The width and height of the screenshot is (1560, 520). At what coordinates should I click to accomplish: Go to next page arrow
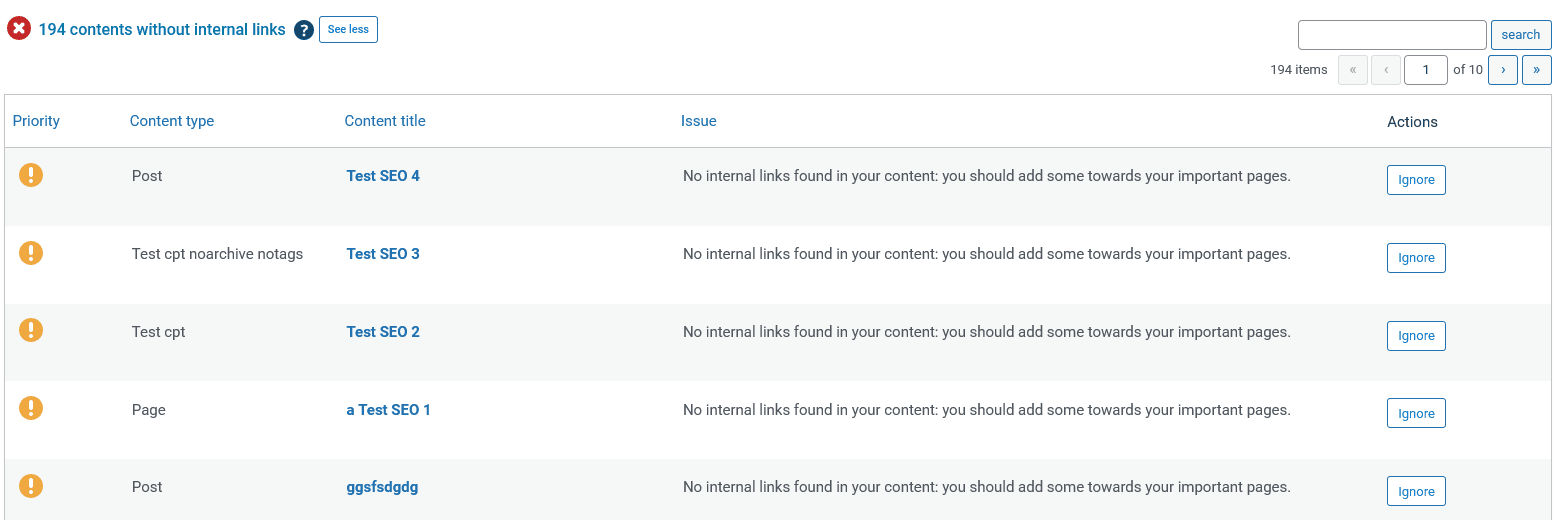click(1503, 70)
